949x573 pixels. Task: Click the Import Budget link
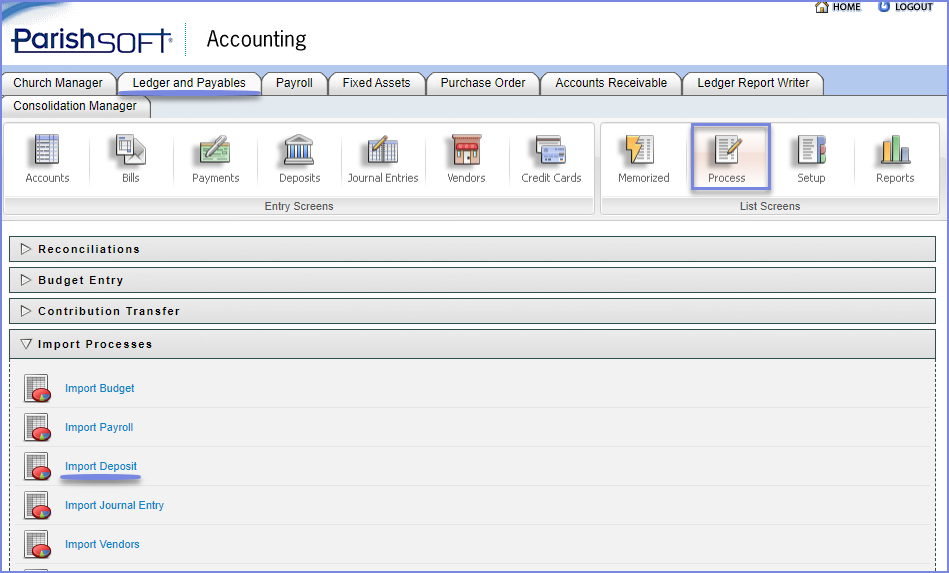[100, 388]
